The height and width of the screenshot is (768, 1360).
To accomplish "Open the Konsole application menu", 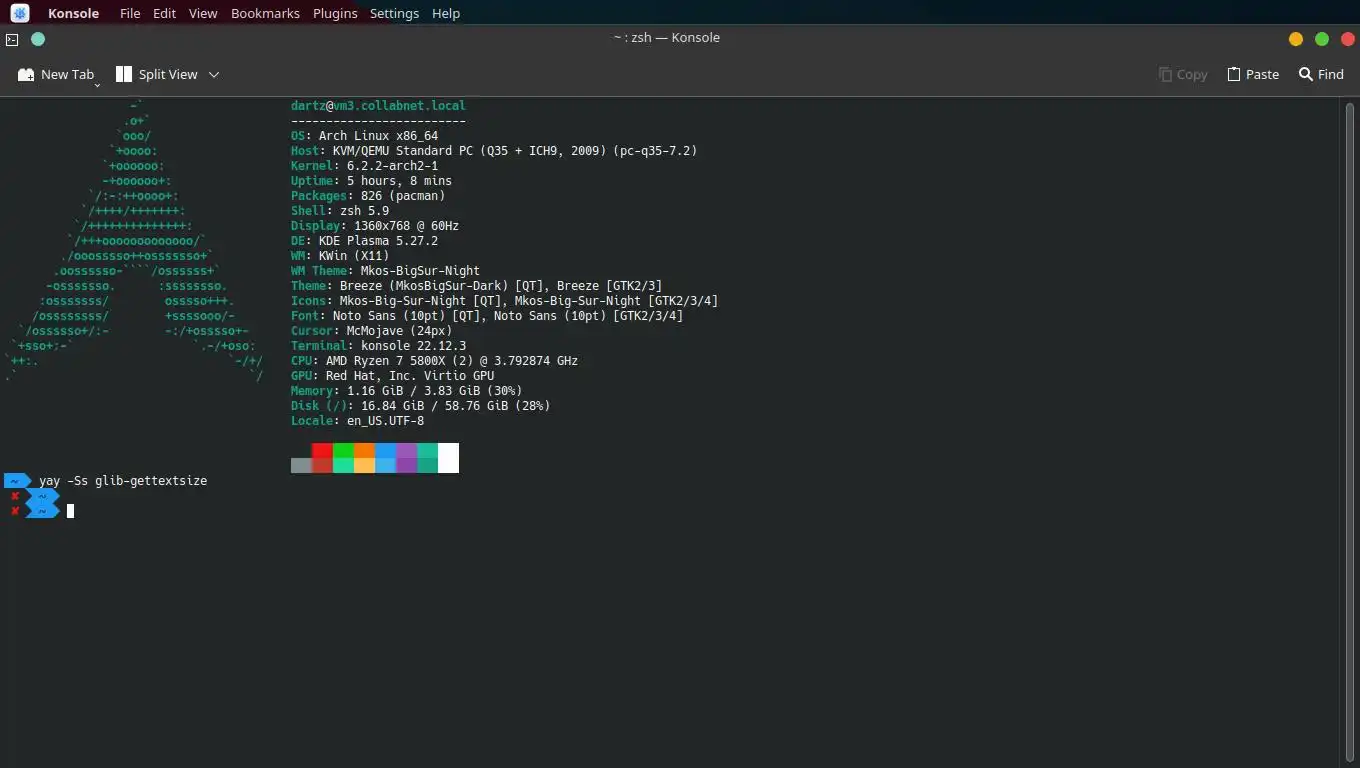I will click(x=73, y=13).
